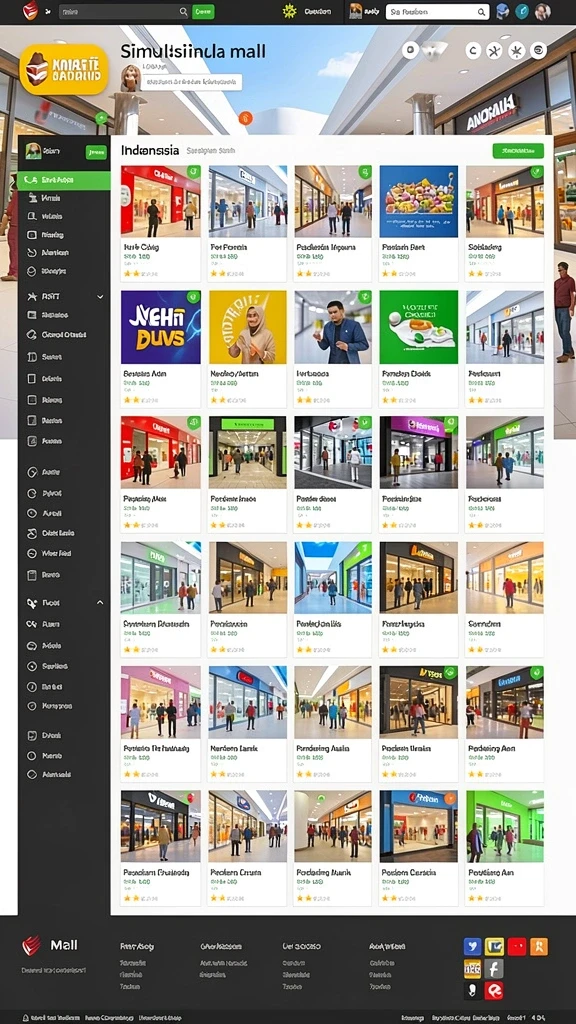Click the magnifier icon in the dark search box

coord(183,12)
